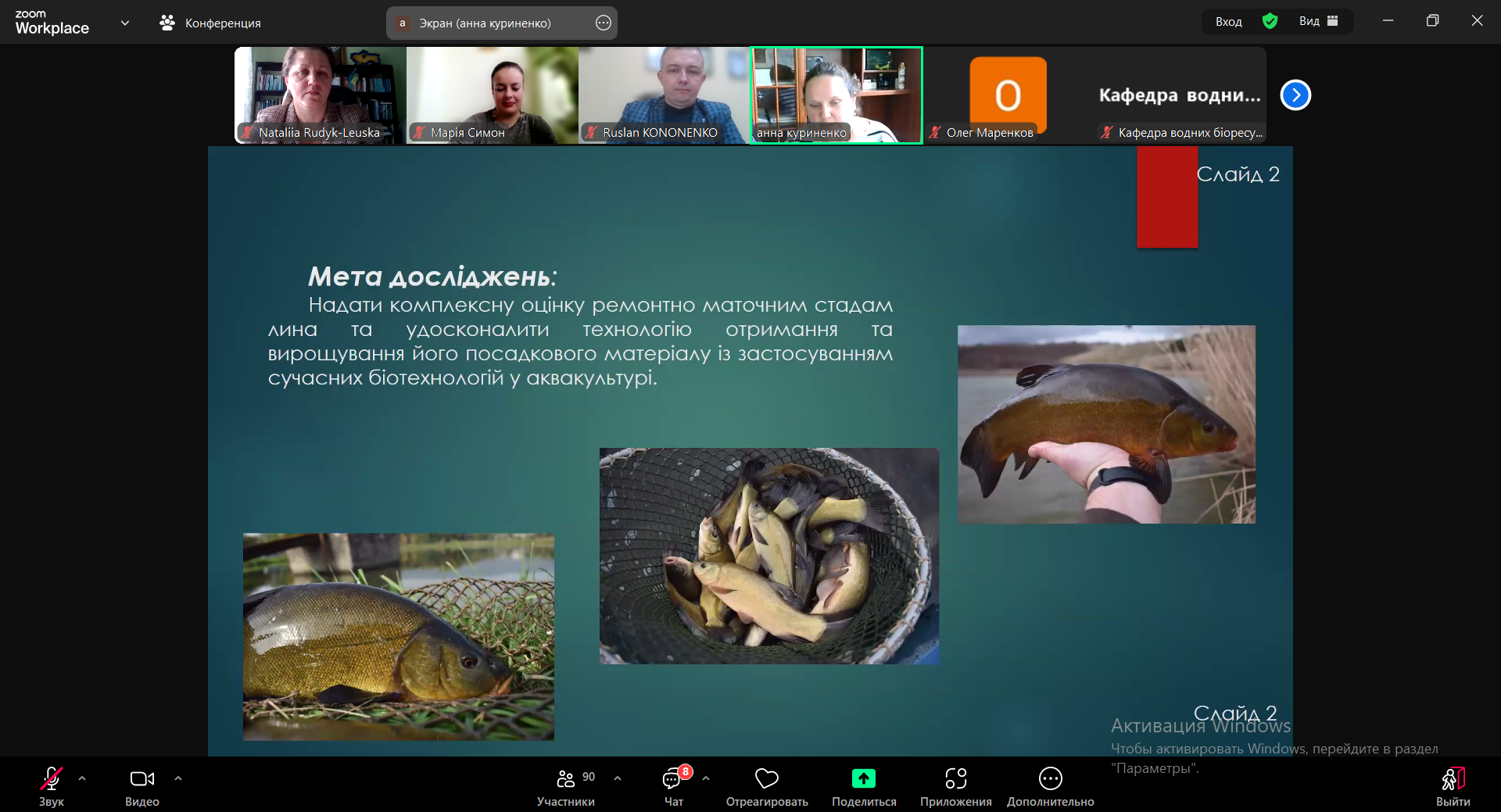Expand chat options arrow next to Чат

click(x=706, y=778)
